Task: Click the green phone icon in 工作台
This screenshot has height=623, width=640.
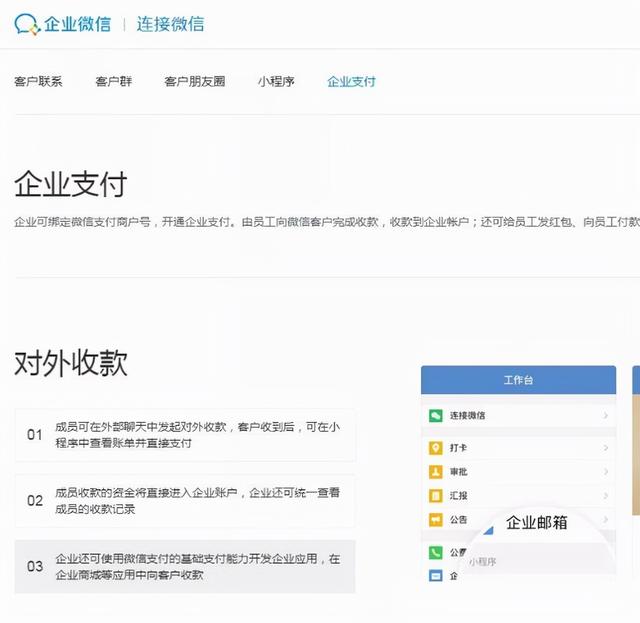Action: 436,552
